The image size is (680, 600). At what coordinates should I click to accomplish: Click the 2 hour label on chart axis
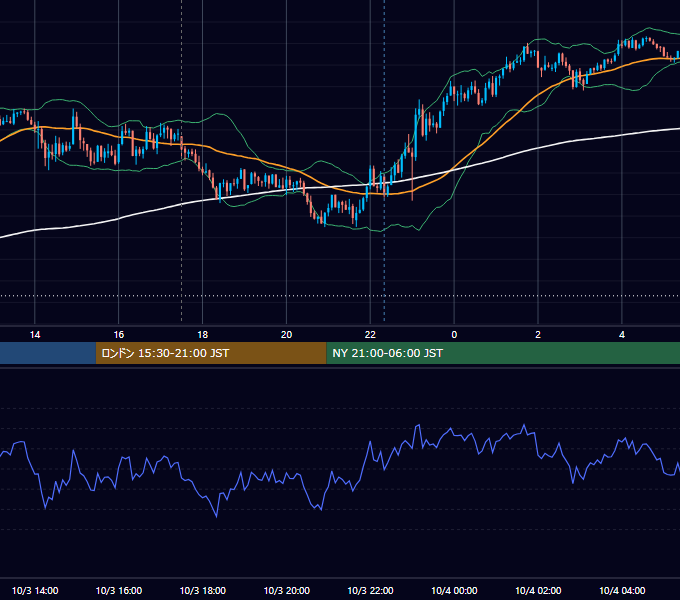point(538,335)
